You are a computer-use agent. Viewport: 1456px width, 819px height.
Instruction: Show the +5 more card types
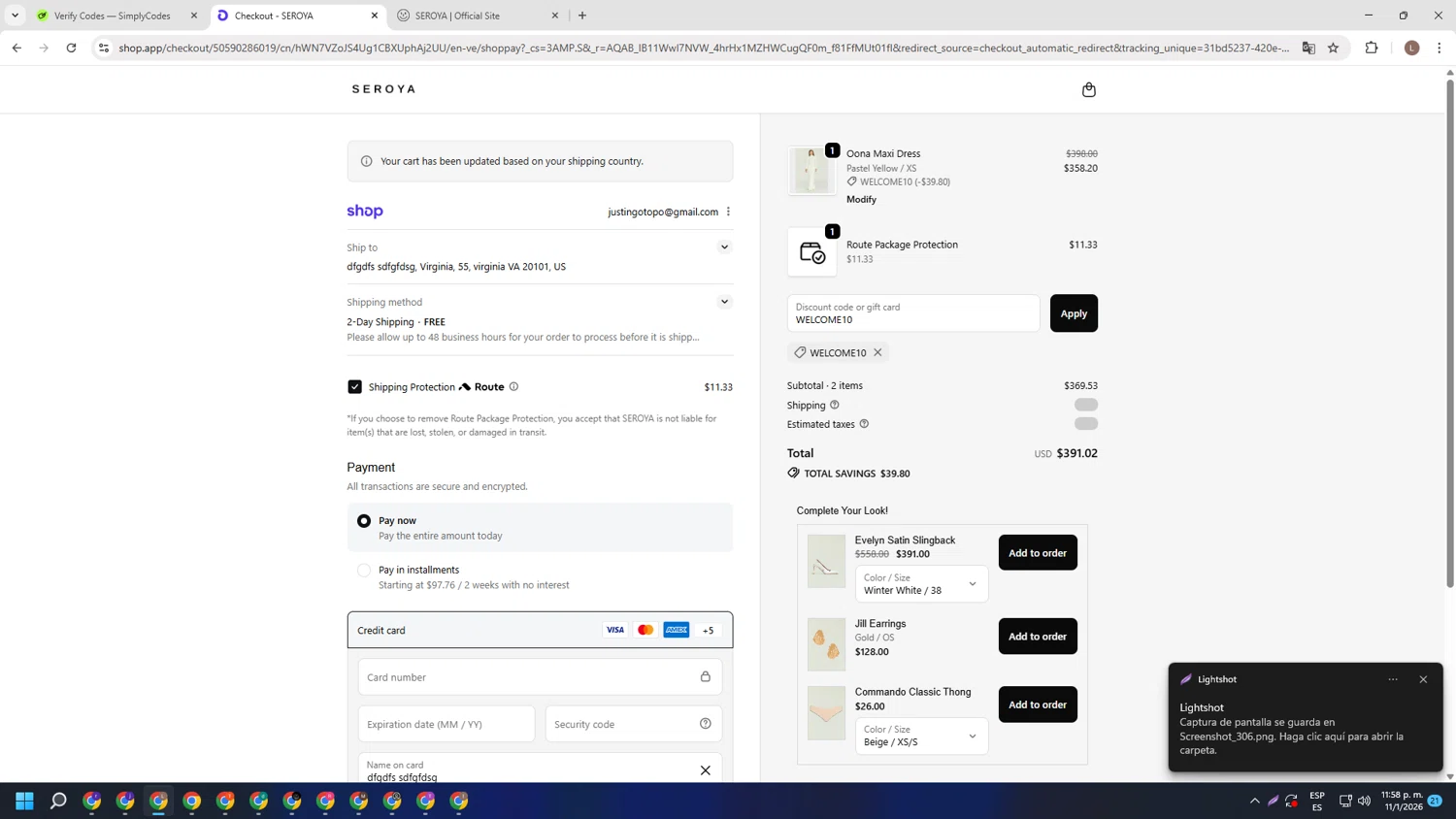pos(708,630)
